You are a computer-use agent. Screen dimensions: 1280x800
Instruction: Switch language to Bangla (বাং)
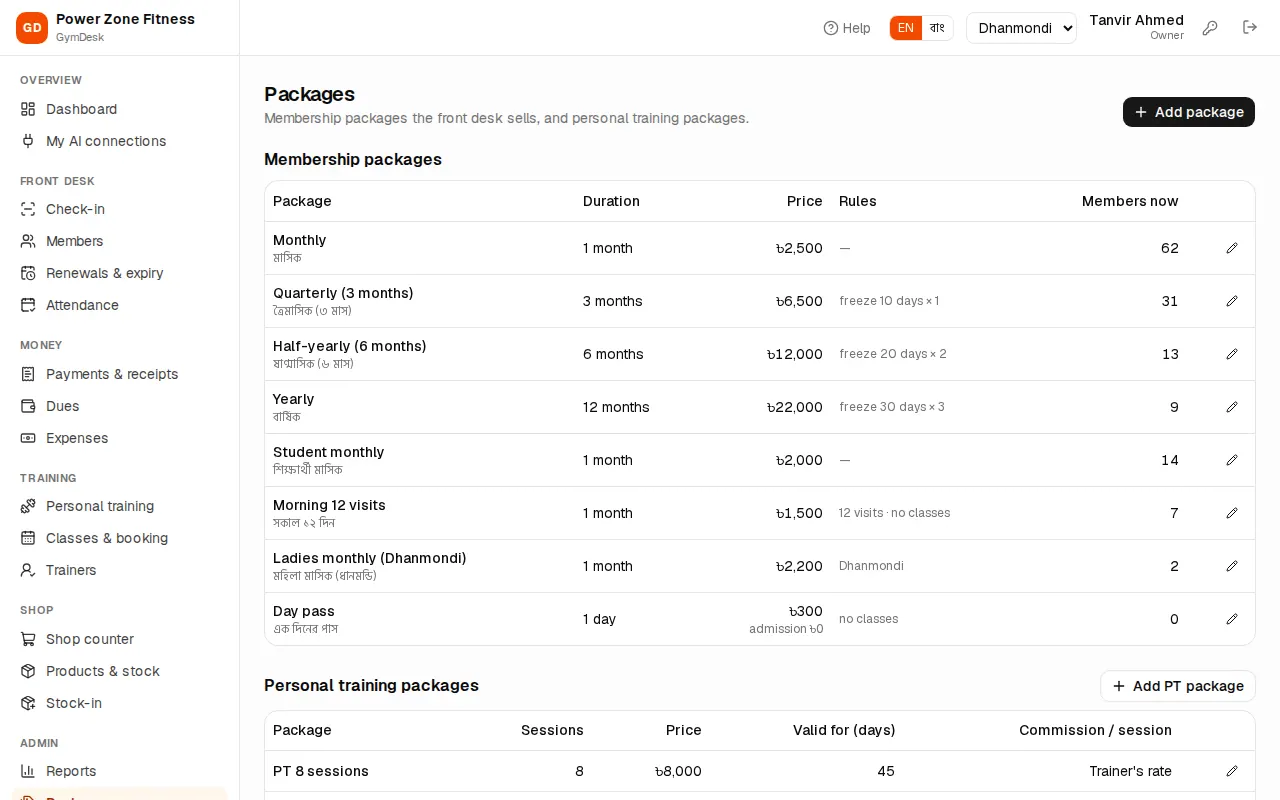[937, 28]
